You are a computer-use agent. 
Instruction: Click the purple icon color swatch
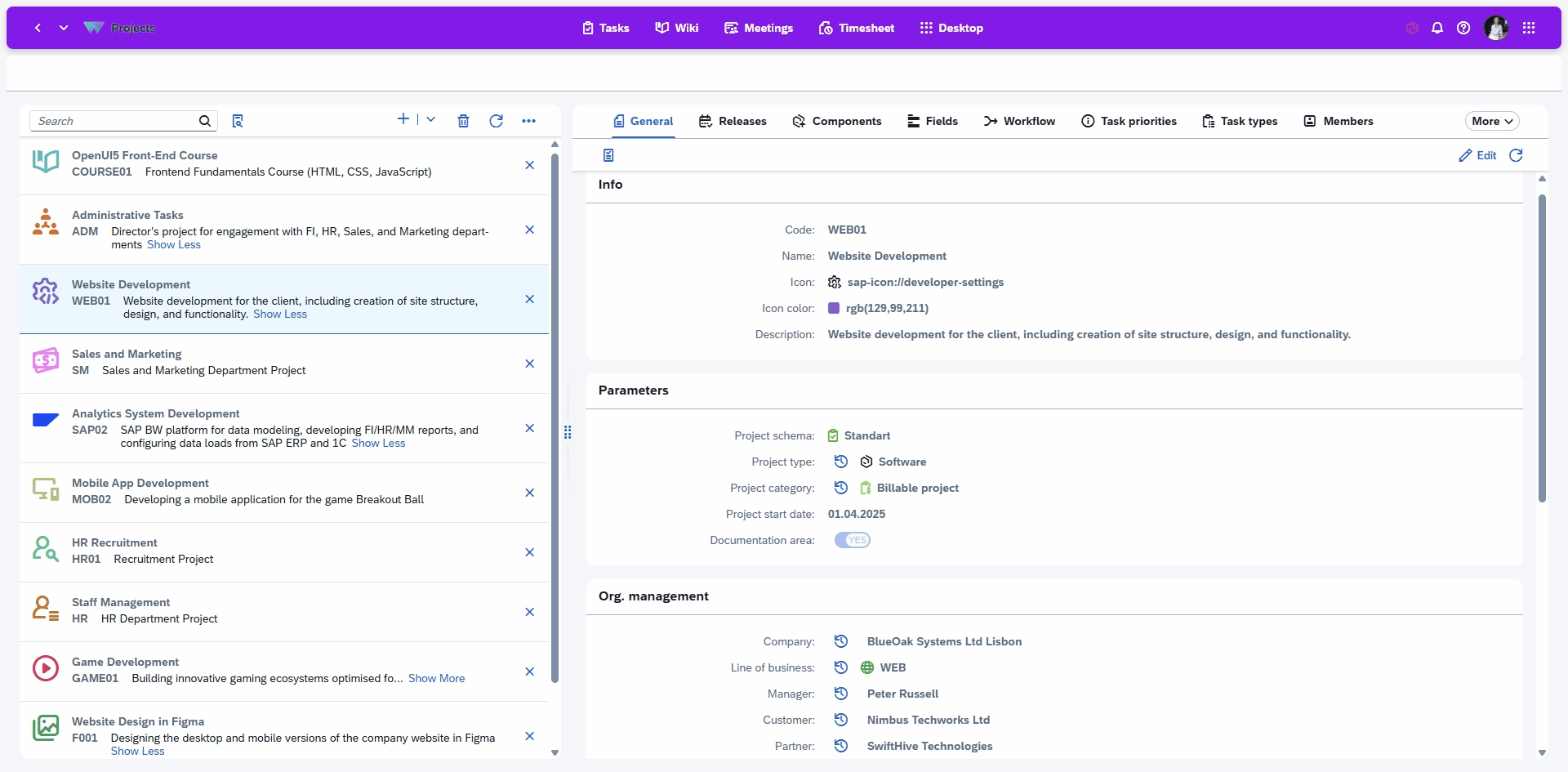[x=834, y=308]
